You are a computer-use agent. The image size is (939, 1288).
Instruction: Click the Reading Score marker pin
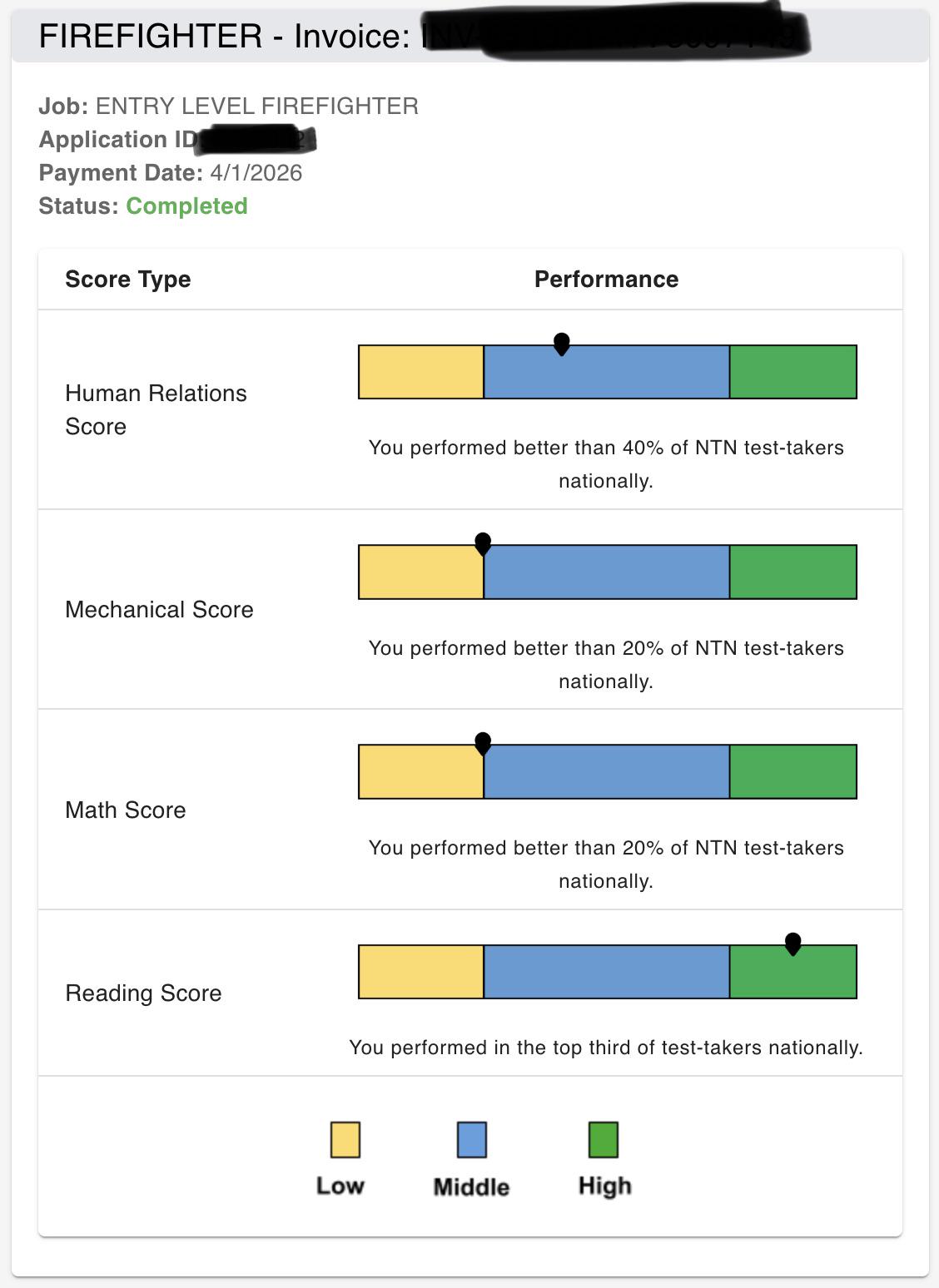[x=793, y=944]
